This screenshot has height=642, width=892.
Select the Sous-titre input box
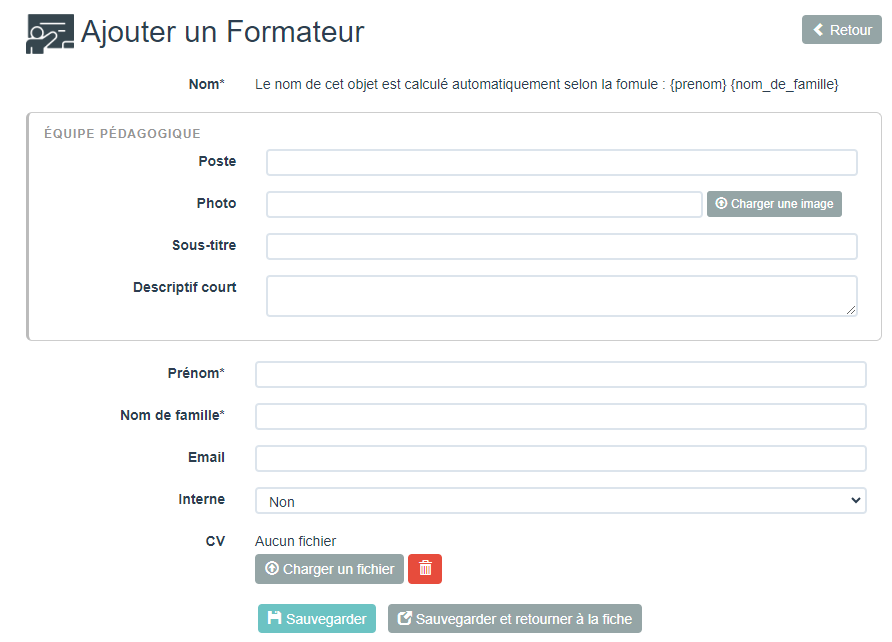561,246
